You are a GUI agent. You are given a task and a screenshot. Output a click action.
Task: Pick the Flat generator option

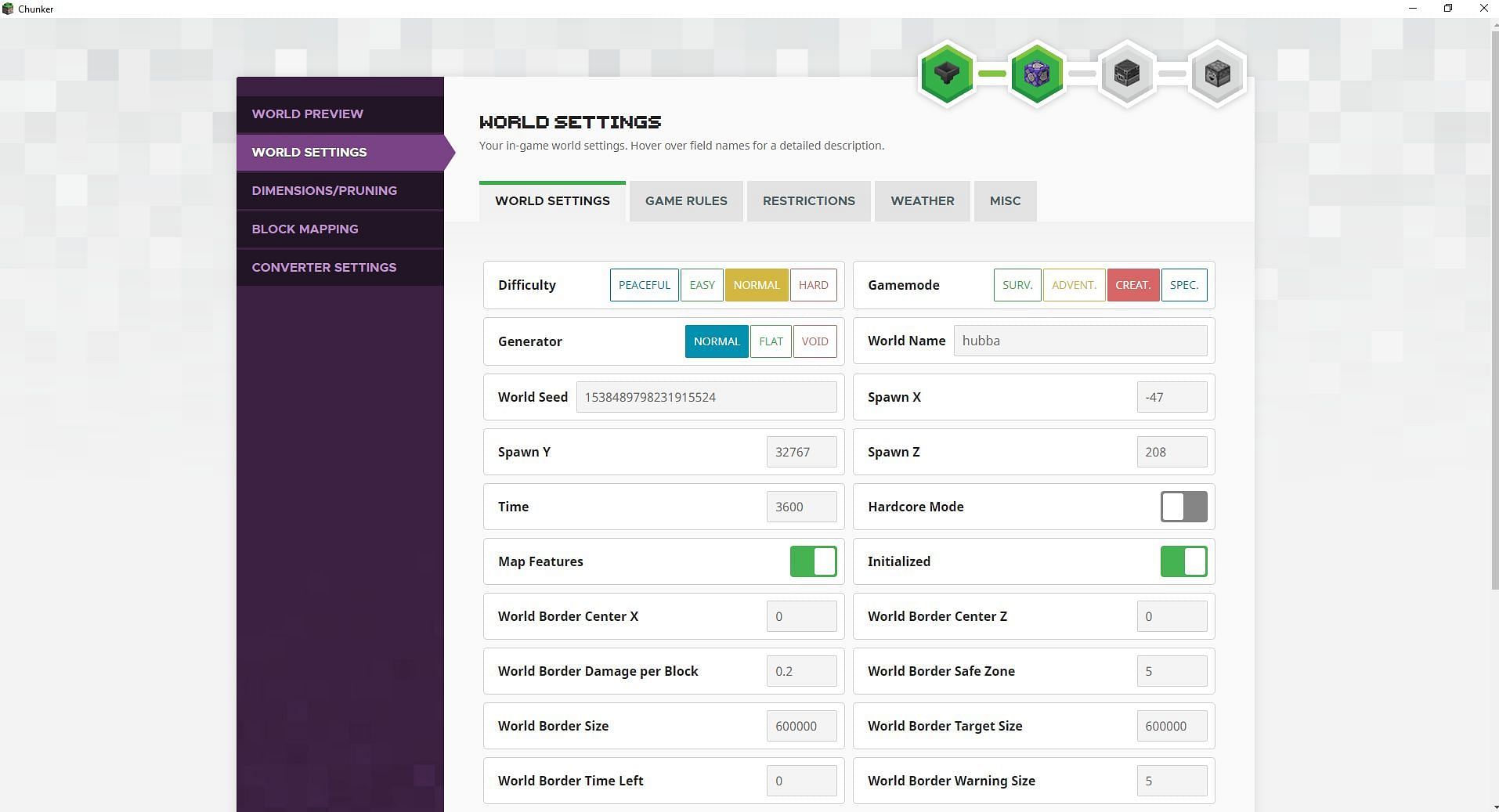(x=771, y=341)
